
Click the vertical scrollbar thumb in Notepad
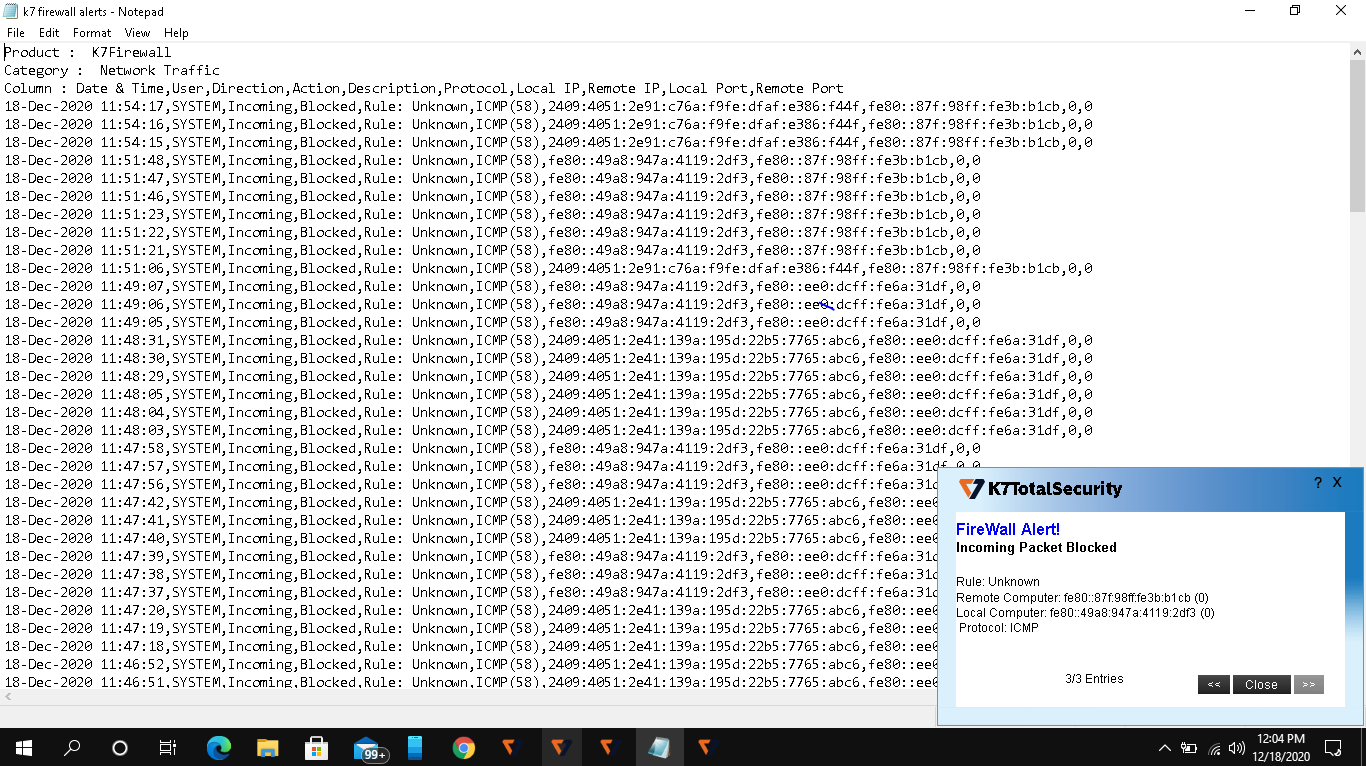coord(1357,136)
